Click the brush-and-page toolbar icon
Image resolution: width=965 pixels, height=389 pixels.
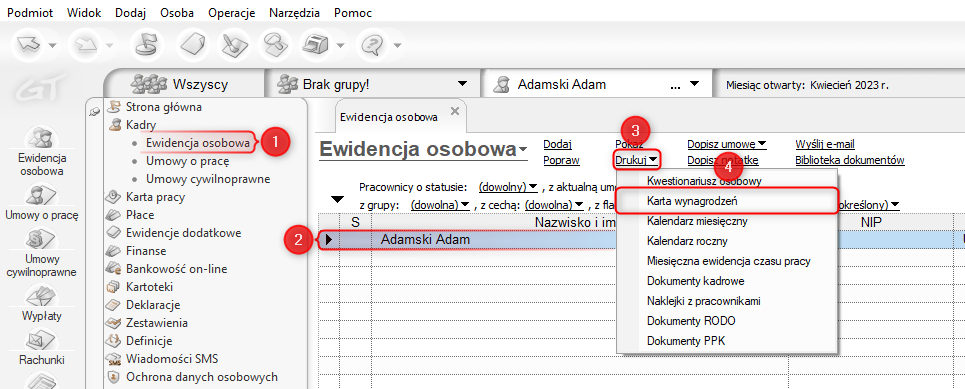[x=234, y=45]
